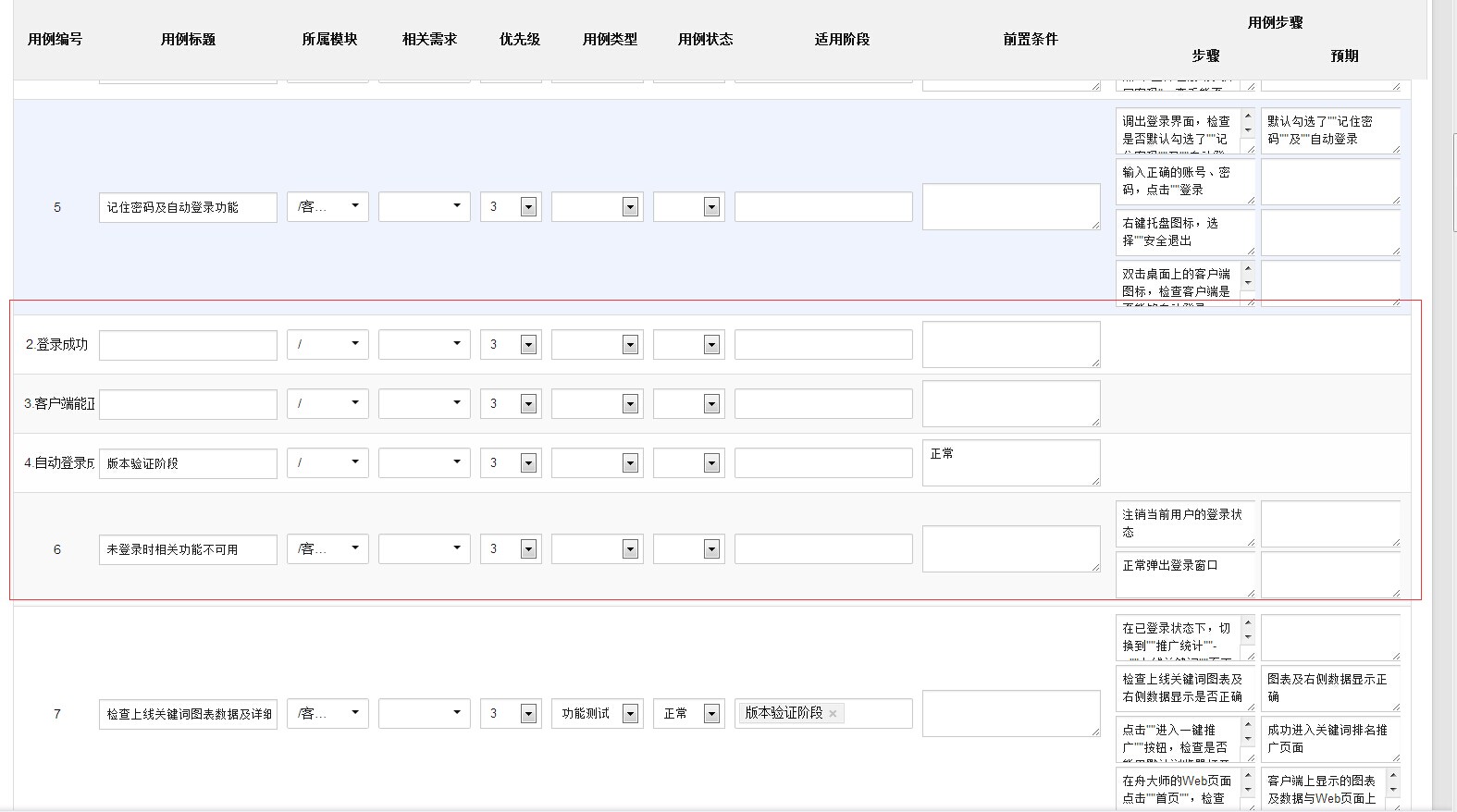Click title field 记住密码及自动登录功能
This screenshot has width=1457, height=812.
[x=188, y=207]
